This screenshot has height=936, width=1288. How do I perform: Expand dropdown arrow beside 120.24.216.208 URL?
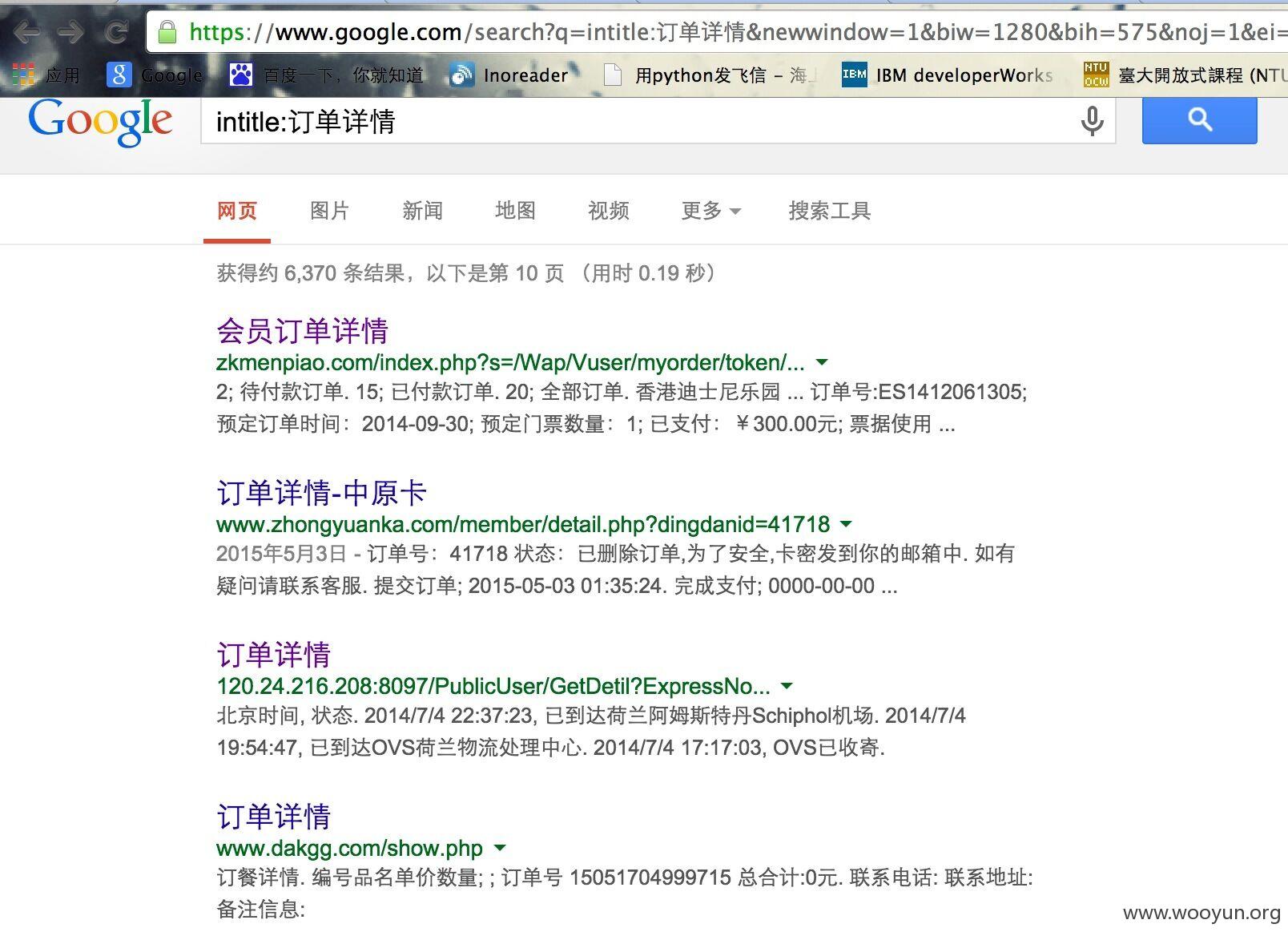pyautogui.click(x=787, y=686)
